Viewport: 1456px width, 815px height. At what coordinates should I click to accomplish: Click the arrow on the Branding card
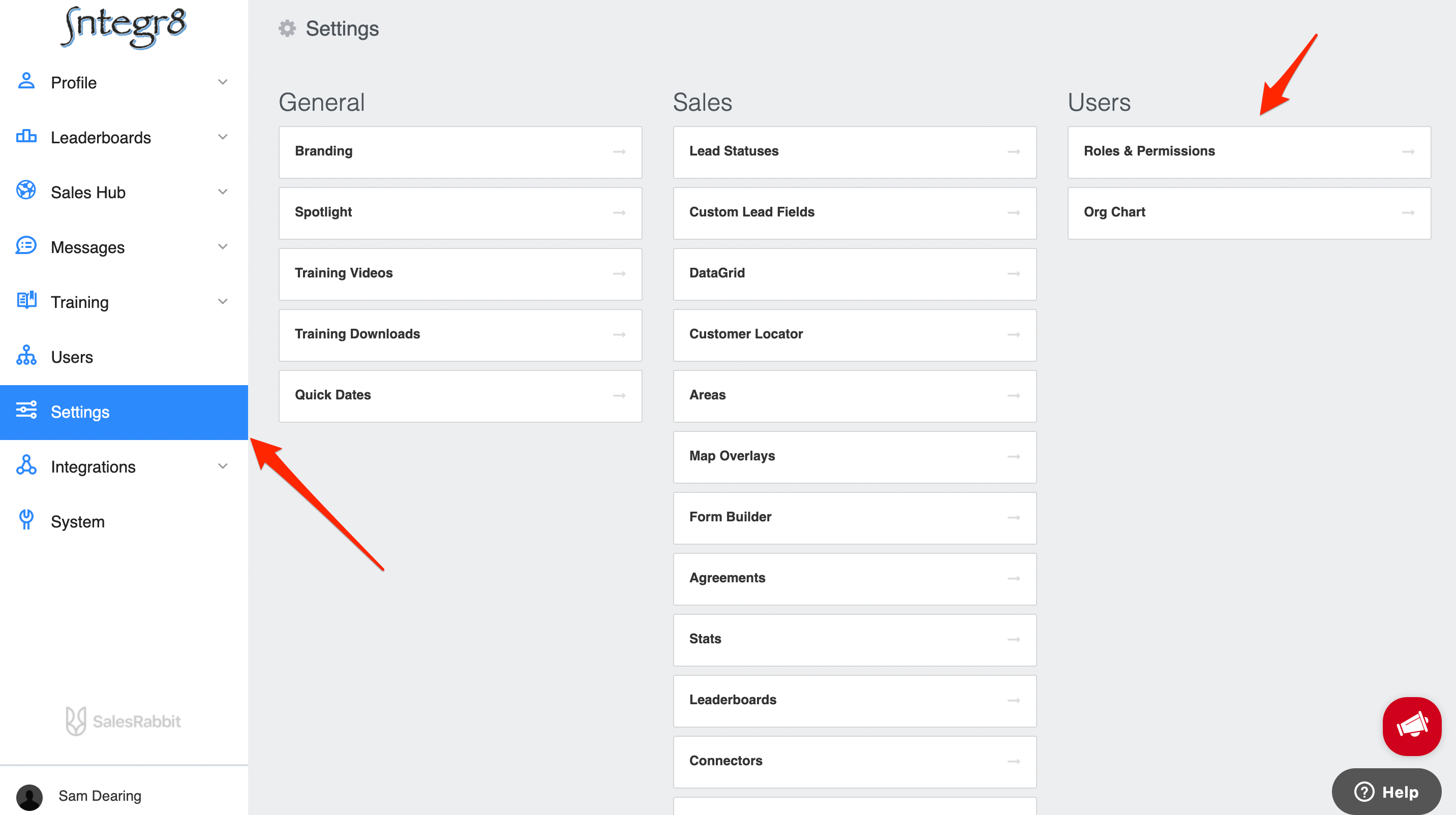[x=619, y=152]
